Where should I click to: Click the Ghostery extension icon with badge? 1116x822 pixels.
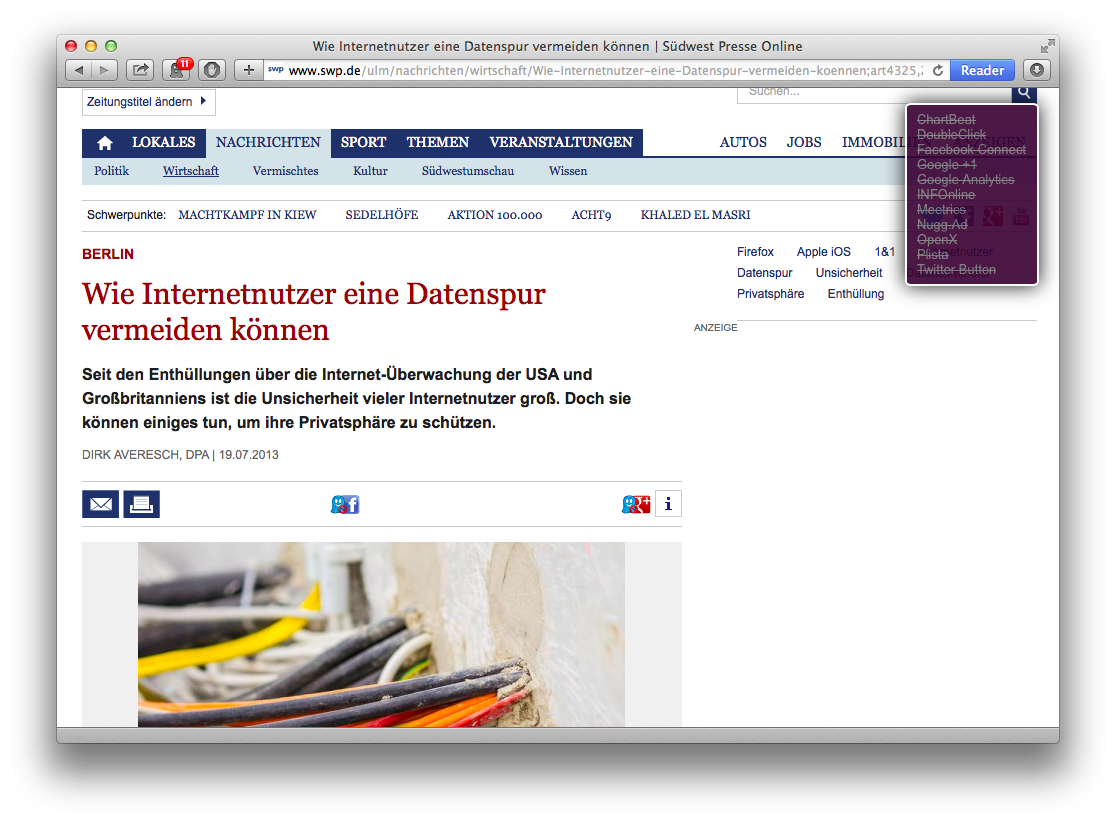tap(179, 70)
